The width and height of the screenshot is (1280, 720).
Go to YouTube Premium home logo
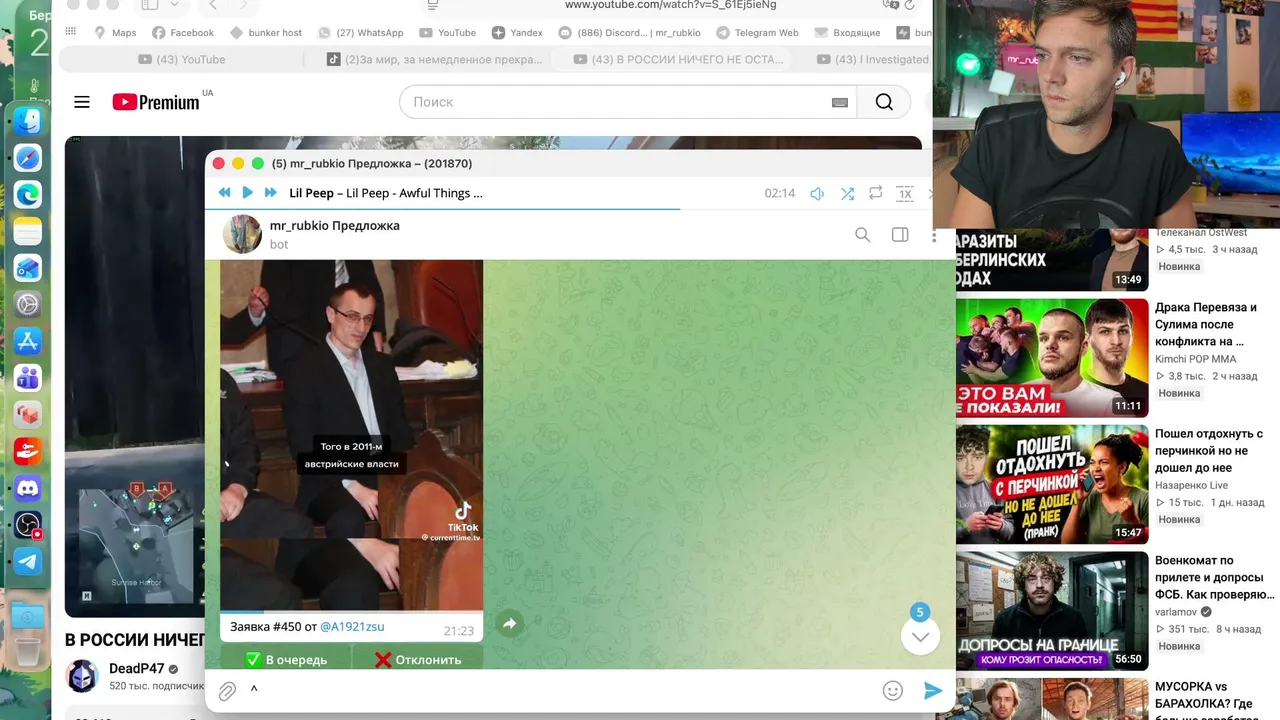pos(156,102)
